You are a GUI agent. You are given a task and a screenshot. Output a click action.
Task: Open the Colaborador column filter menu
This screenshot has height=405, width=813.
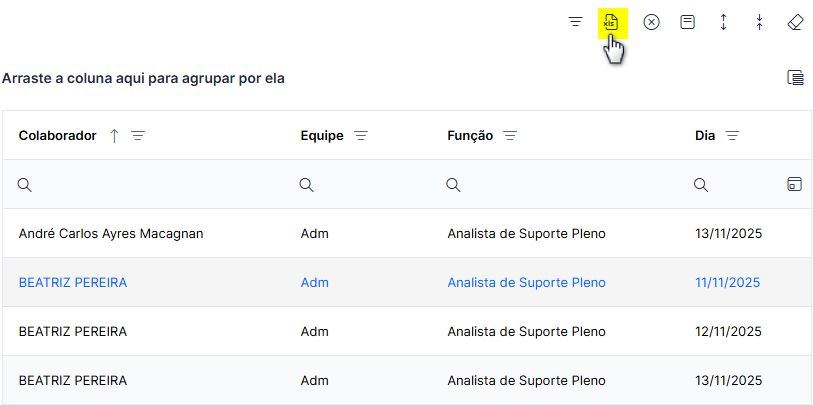(138, 136)
